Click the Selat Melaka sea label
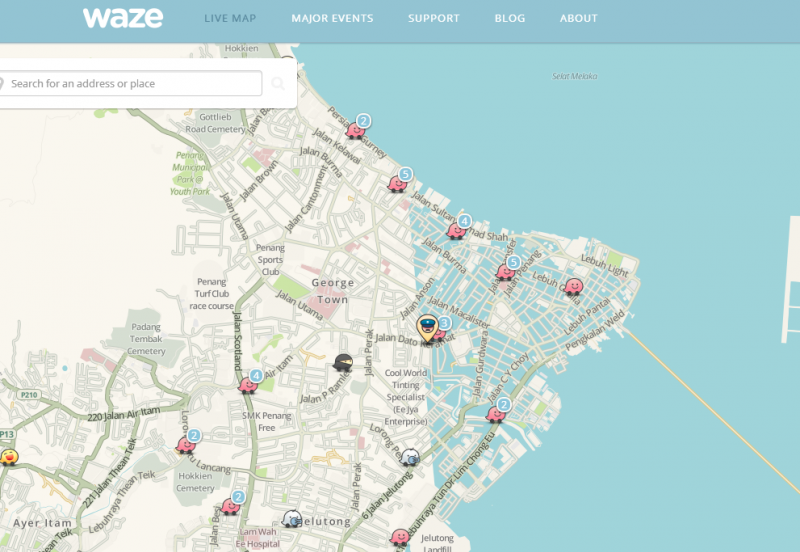 574,76
